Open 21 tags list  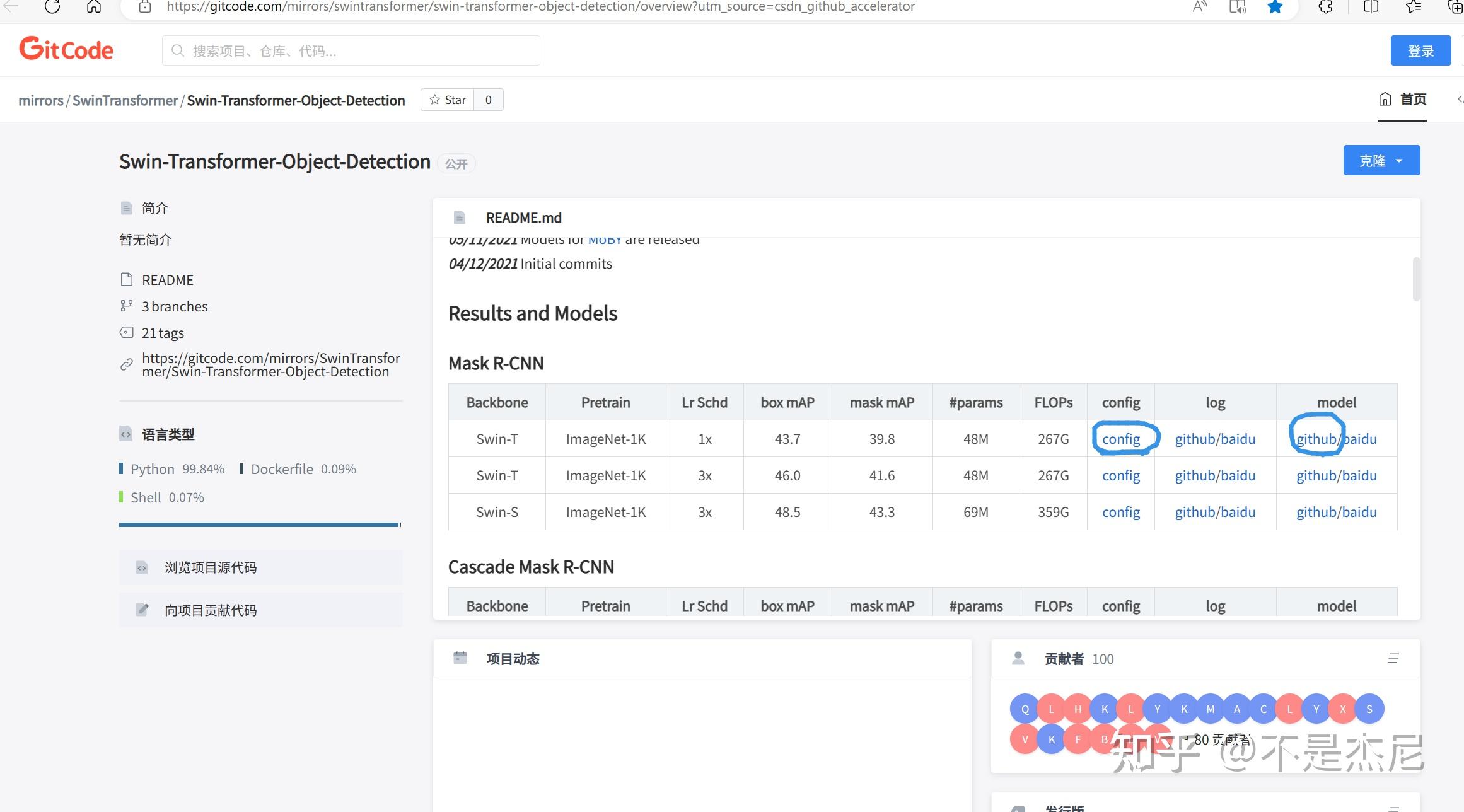(163, 333)
